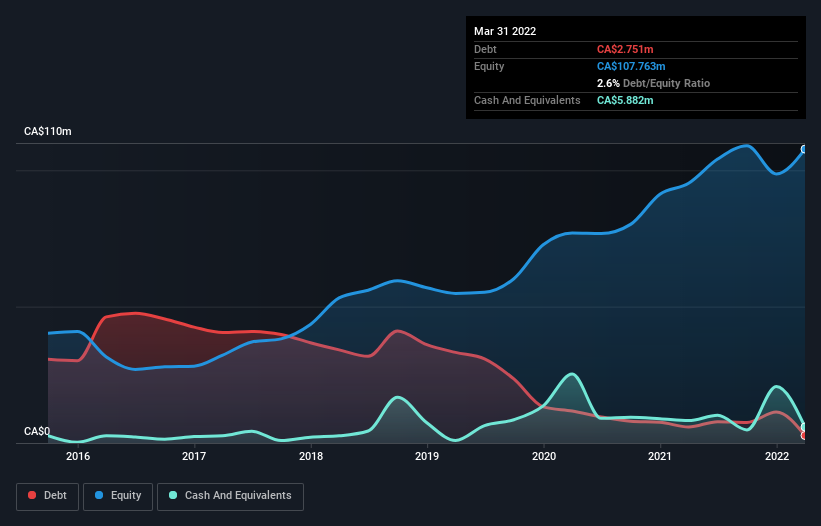
Task: Click the red Debt endpoint marker
Action: 804,435
